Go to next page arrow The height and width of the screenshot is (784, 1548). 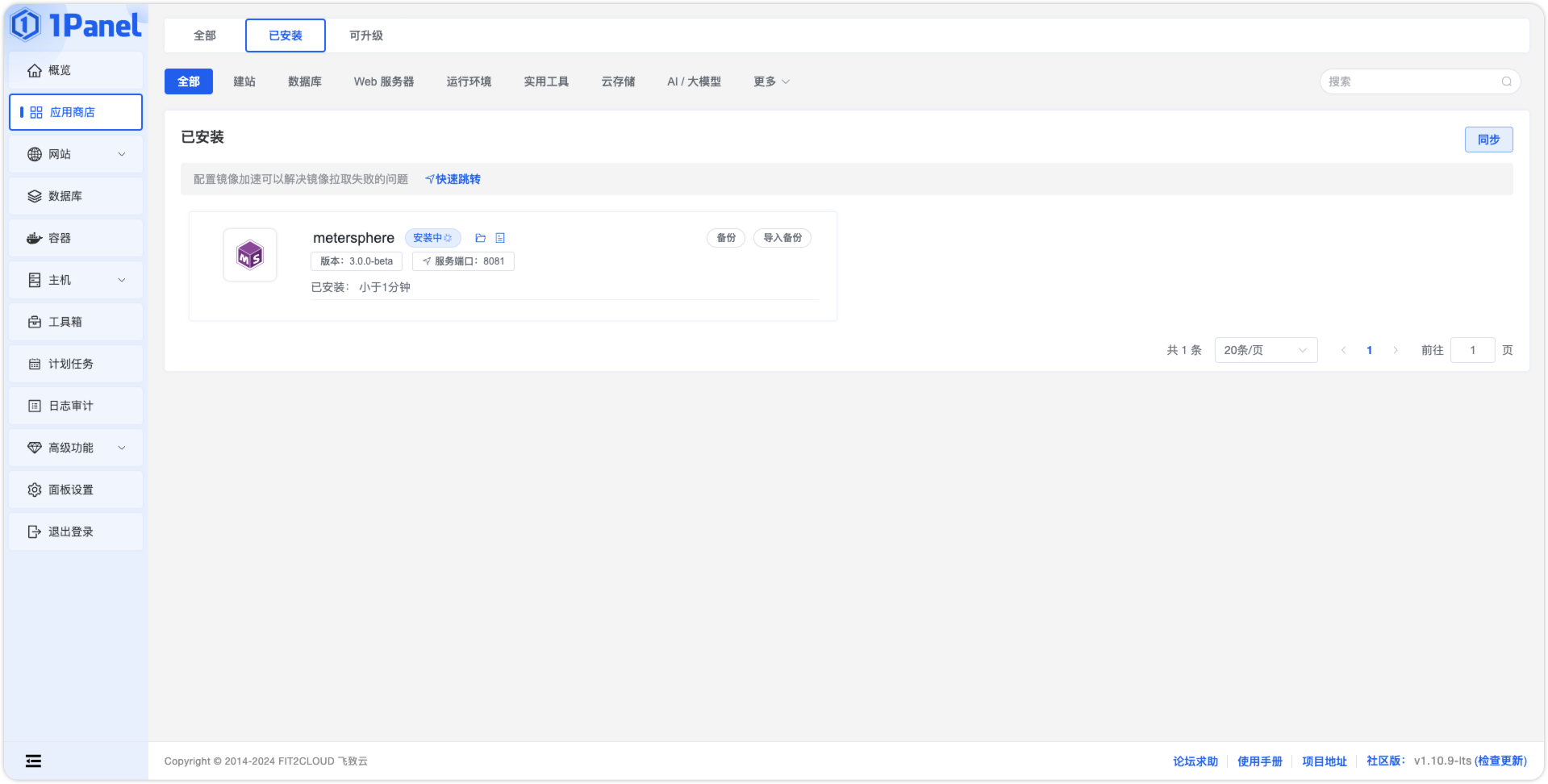click(1396, 350)
